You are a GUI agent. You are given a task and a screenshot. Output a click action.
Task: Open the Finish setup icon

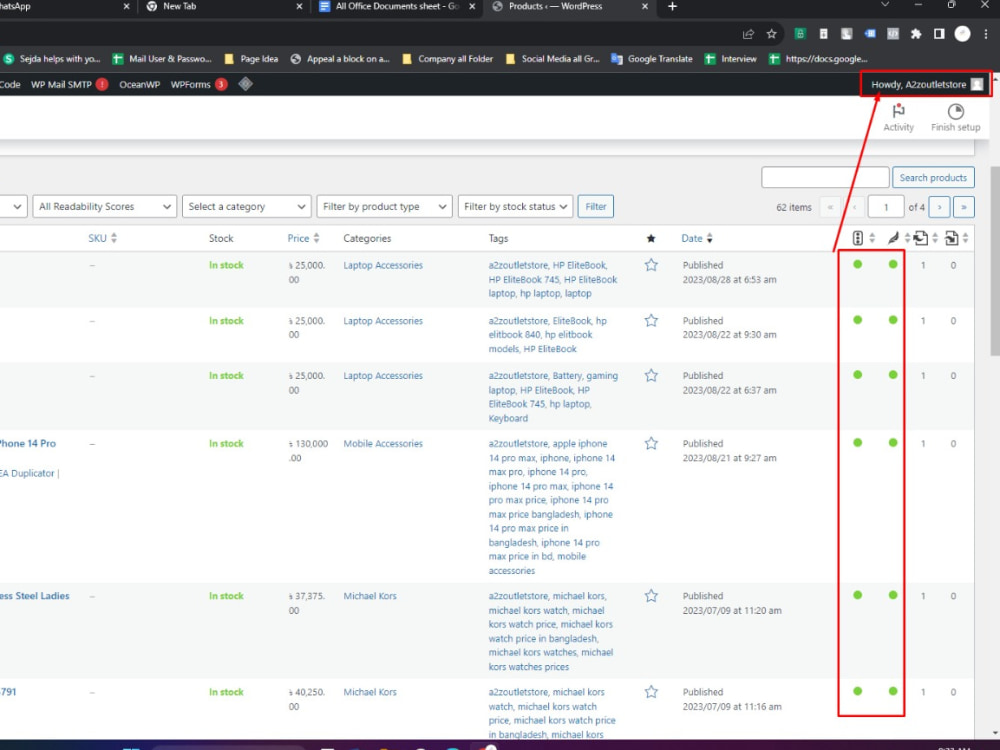coord(955,112)
